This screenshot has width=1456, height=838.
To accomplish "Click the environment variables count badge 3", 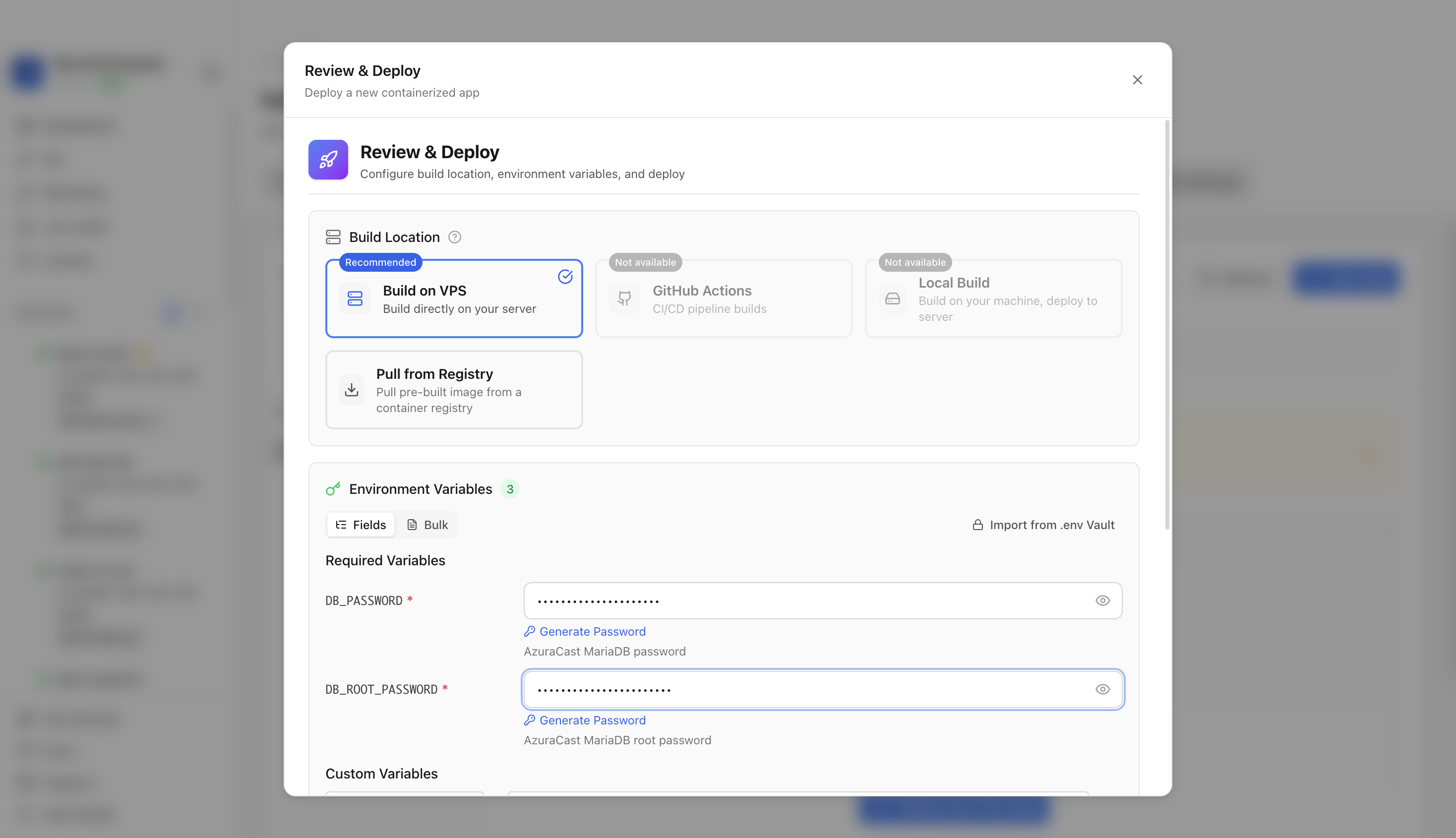I will point(510,489).
